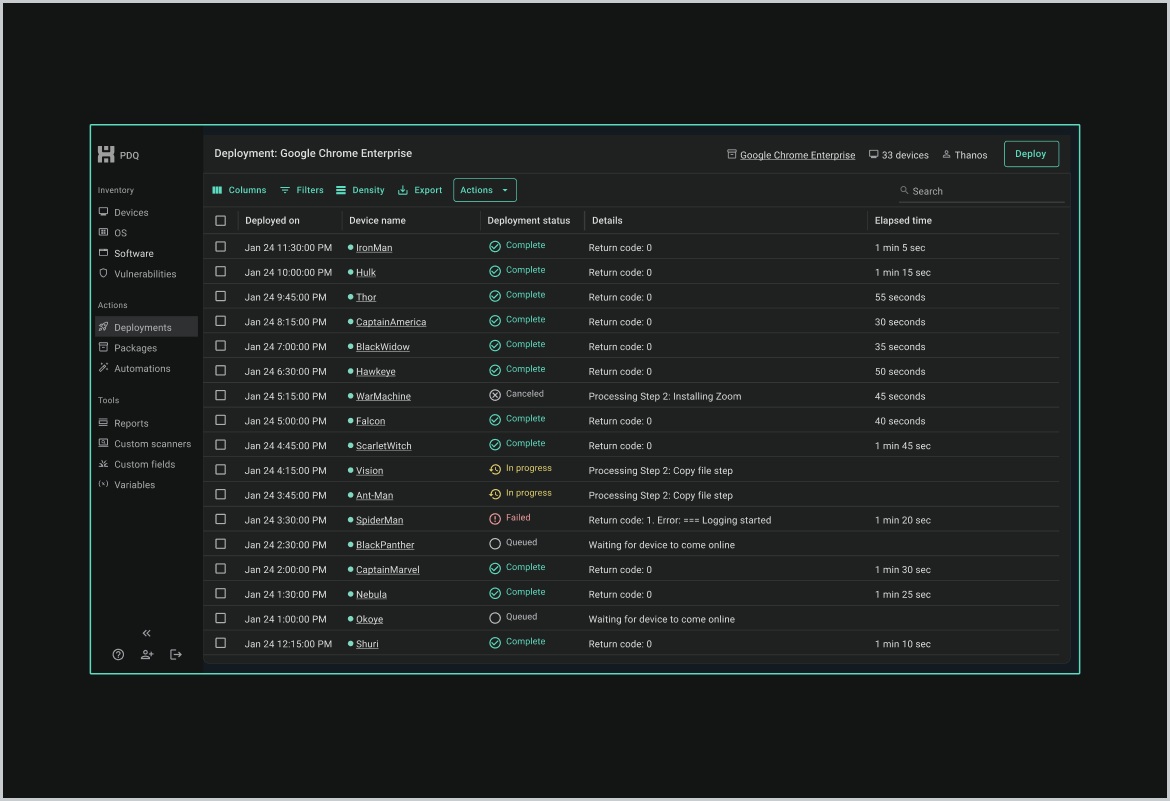Screen dimensions: 1170x801
Task: Check the Shuri row checkbox
Action: tap(220, 643)
